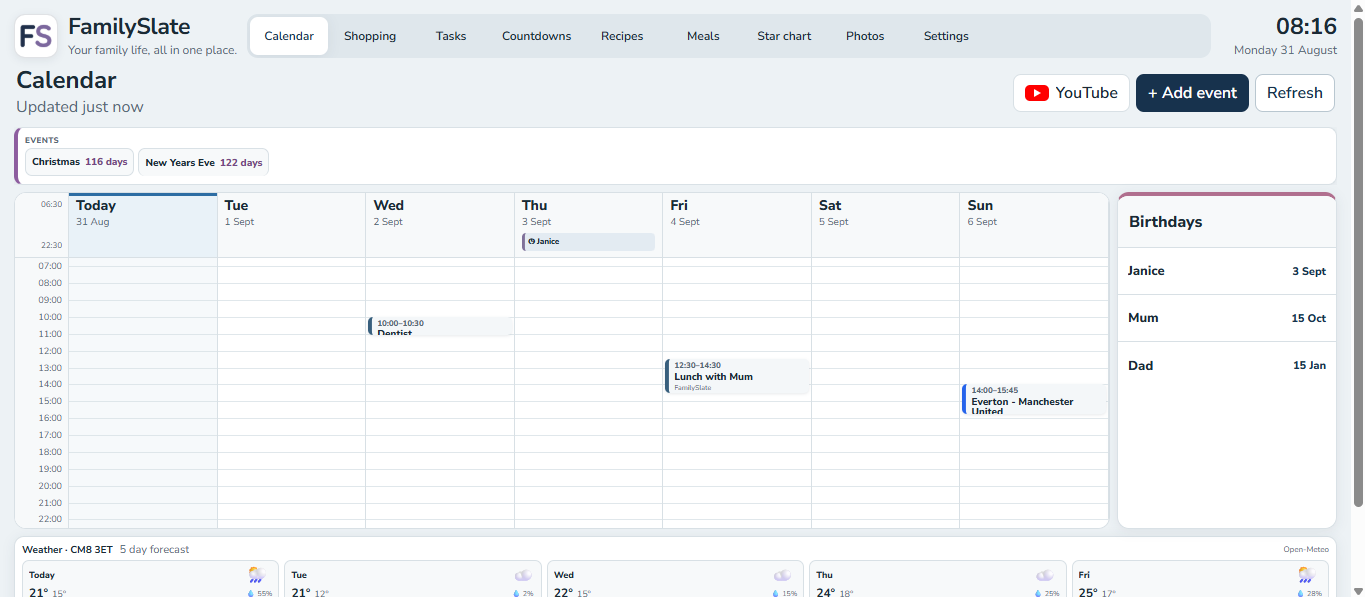This screenshot has width=1365, height=597.
Task: Click the Weather CM8 3ET label
Action: (68, 550)
